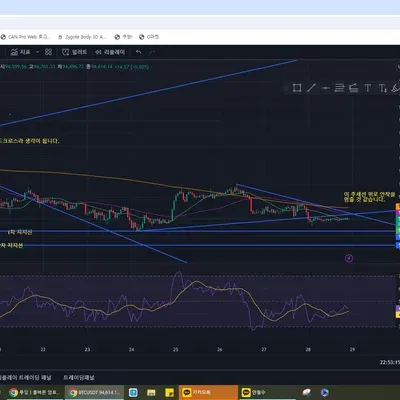This screenshot has width=400, height=400.
Task: Open Sticky Notes from the taskbar
Action: tap(169, 393)
